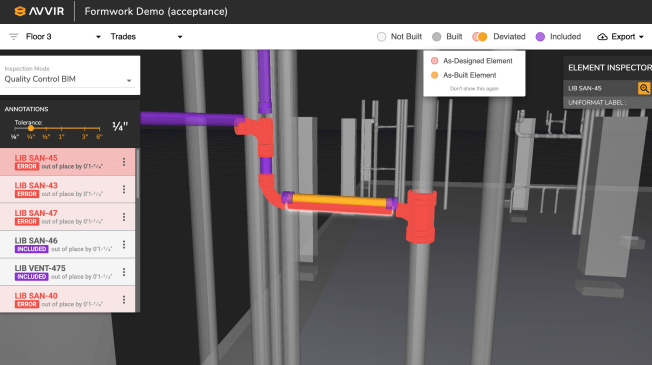Toggle the Deviated legend filter

point(499,37)
